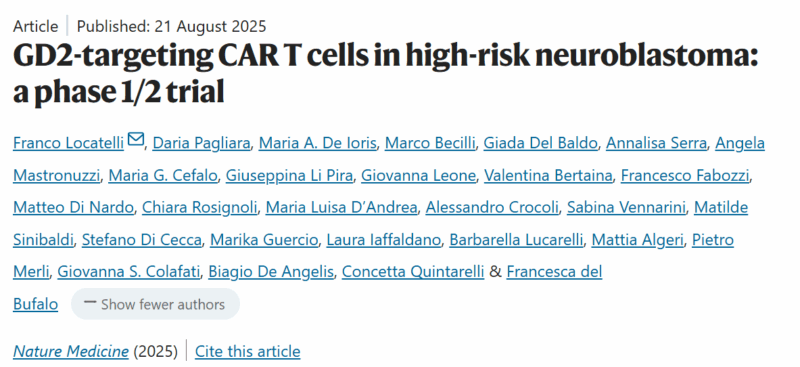This screenshot has height=367, width=800.
Task: Open Marco Becilli author link
Action: pos(430,143)
